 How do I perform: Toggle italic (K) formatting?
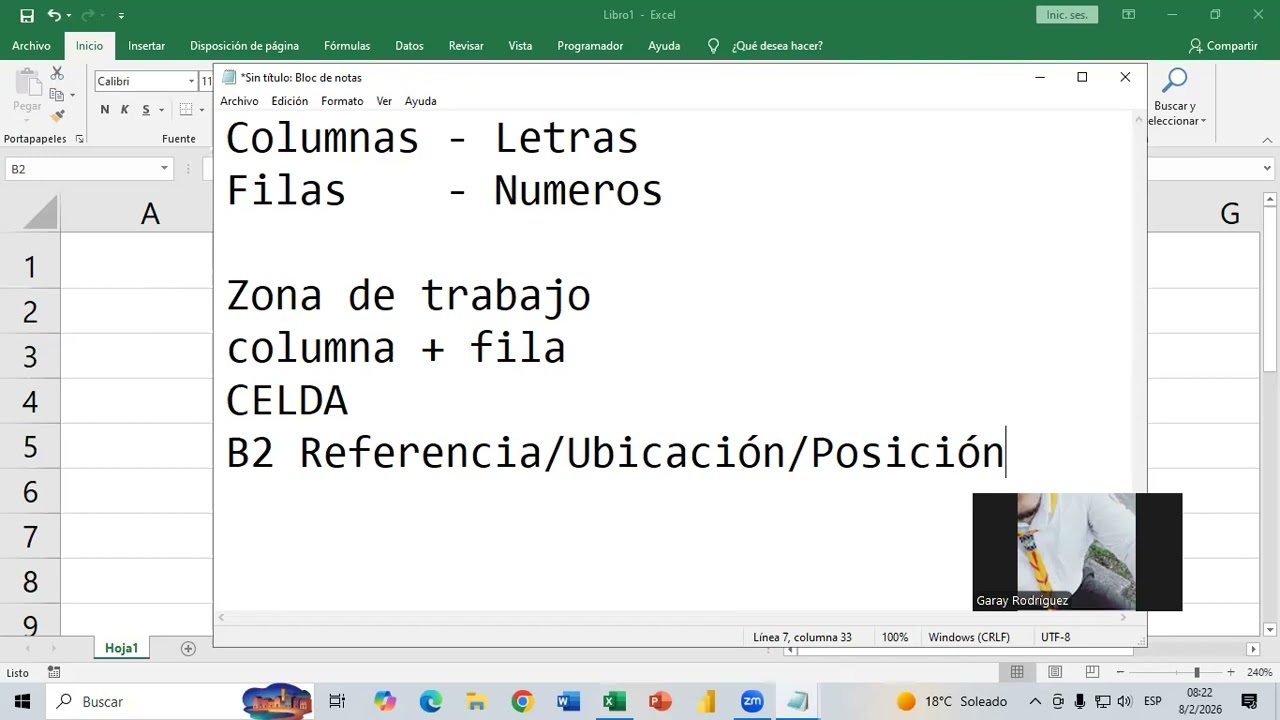coord(125,110)
